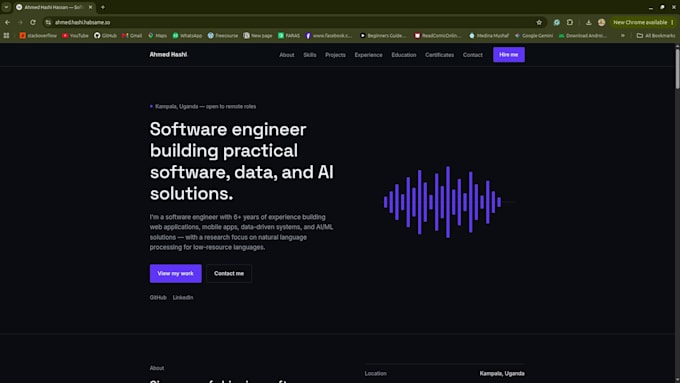Click the Contact me button

(x=229, y=273)
